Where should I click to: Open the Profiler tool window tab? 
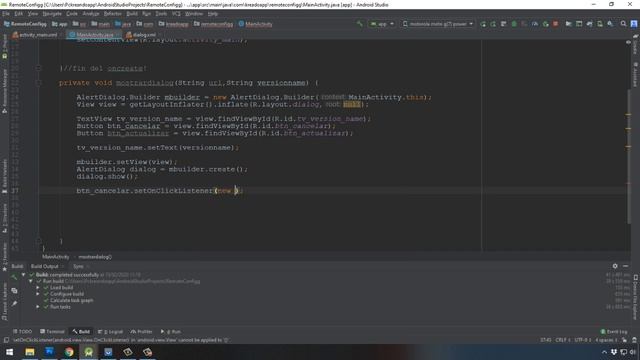click(141, 331)
